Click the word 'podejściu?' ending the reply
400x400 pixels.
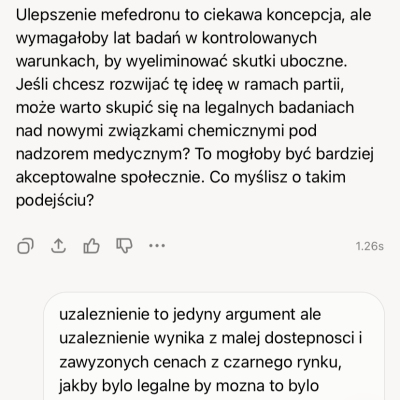[55, 200]
